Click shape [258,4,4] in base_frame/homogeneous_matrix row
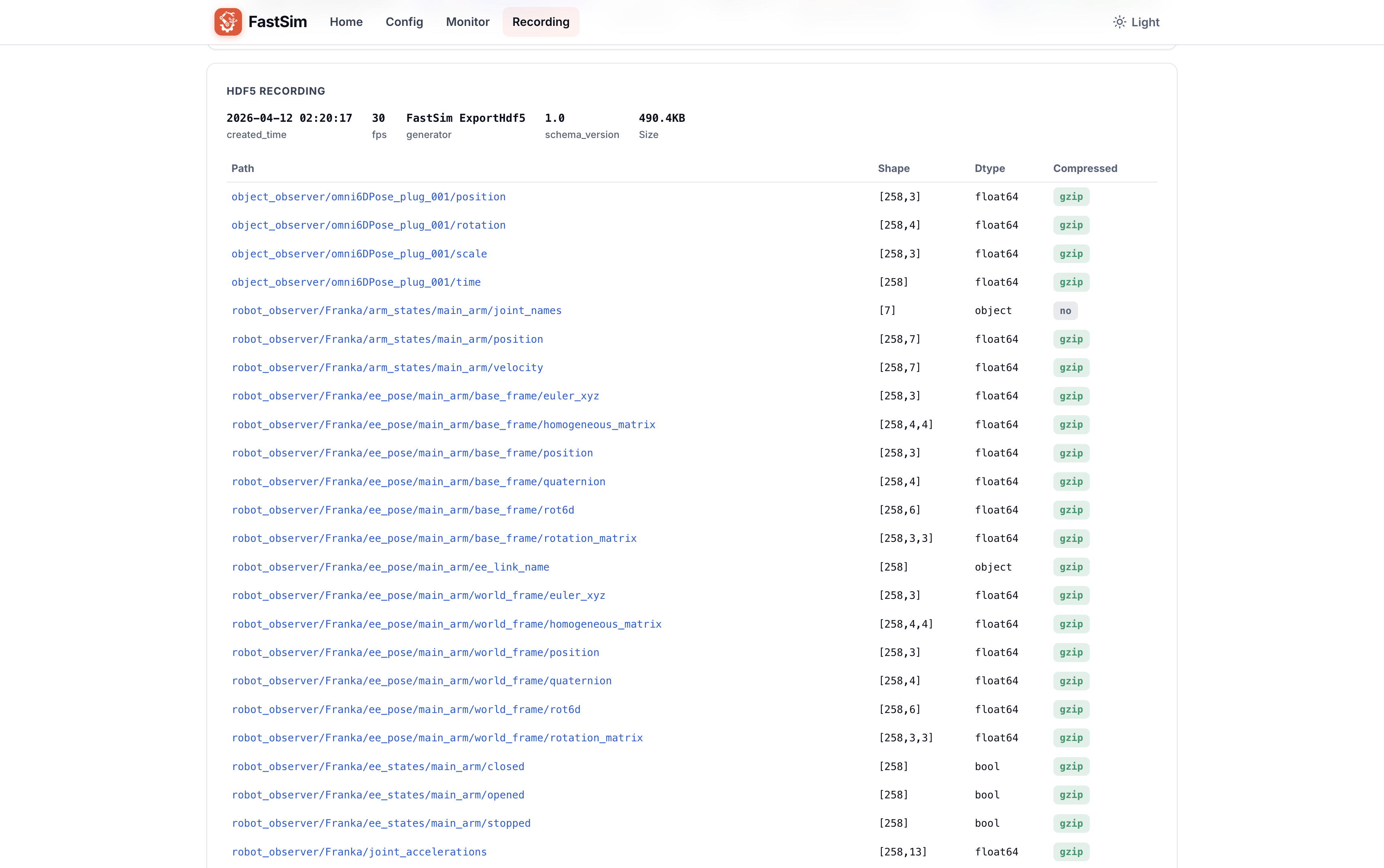The height and width of the screenshot is (868, 1384). click(x=906, y=425)
